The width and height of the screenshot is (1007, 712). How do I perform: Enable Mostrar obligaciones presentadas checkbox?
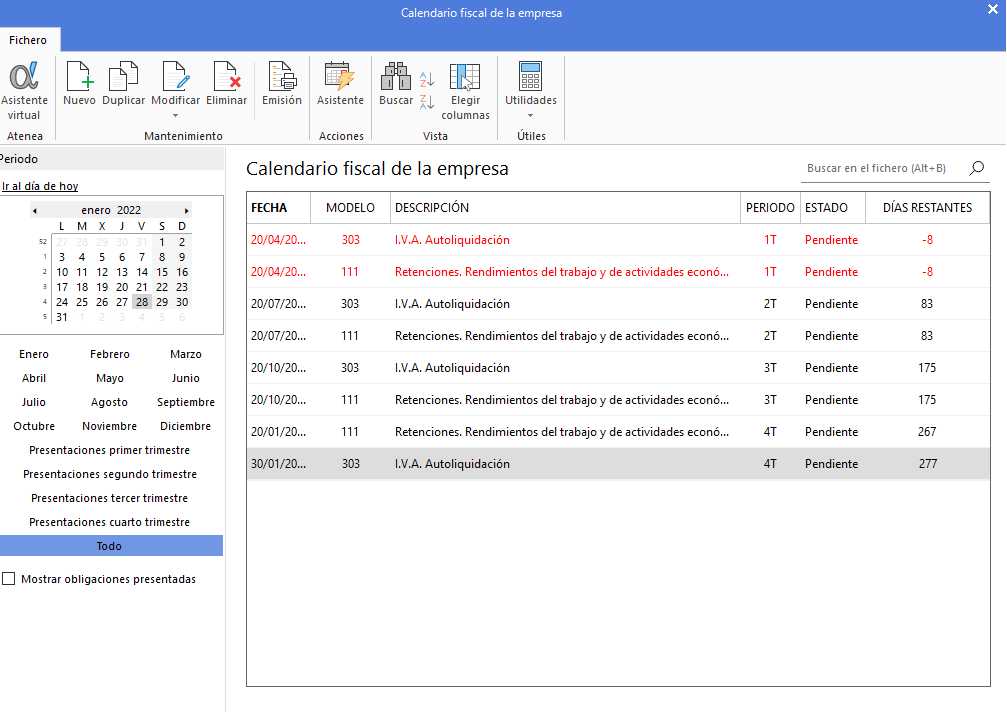9,579
